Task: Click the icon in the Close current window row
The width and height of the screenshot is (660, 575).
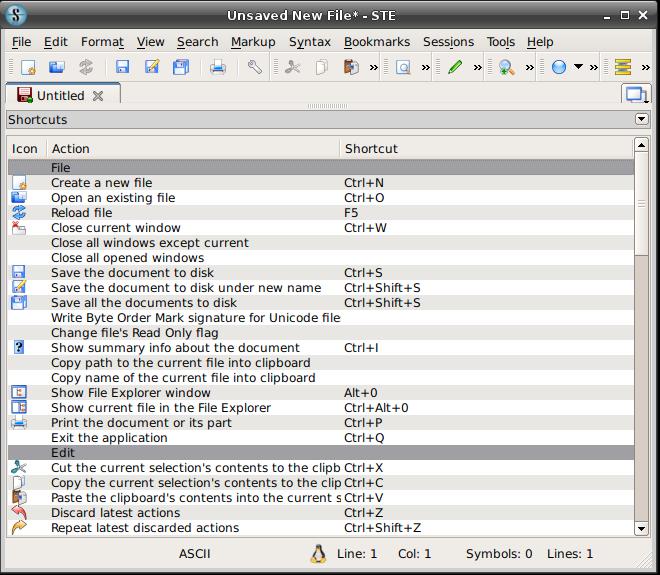Action: click(x=19, y=228)
